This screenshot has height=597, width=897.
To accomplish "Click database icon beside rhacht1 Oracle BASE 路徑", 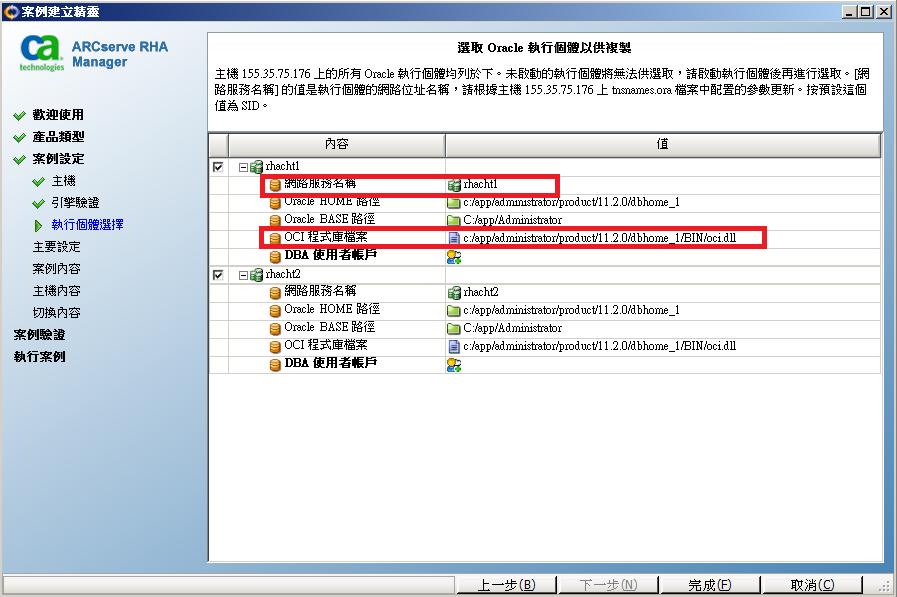I will click(275, 220).
